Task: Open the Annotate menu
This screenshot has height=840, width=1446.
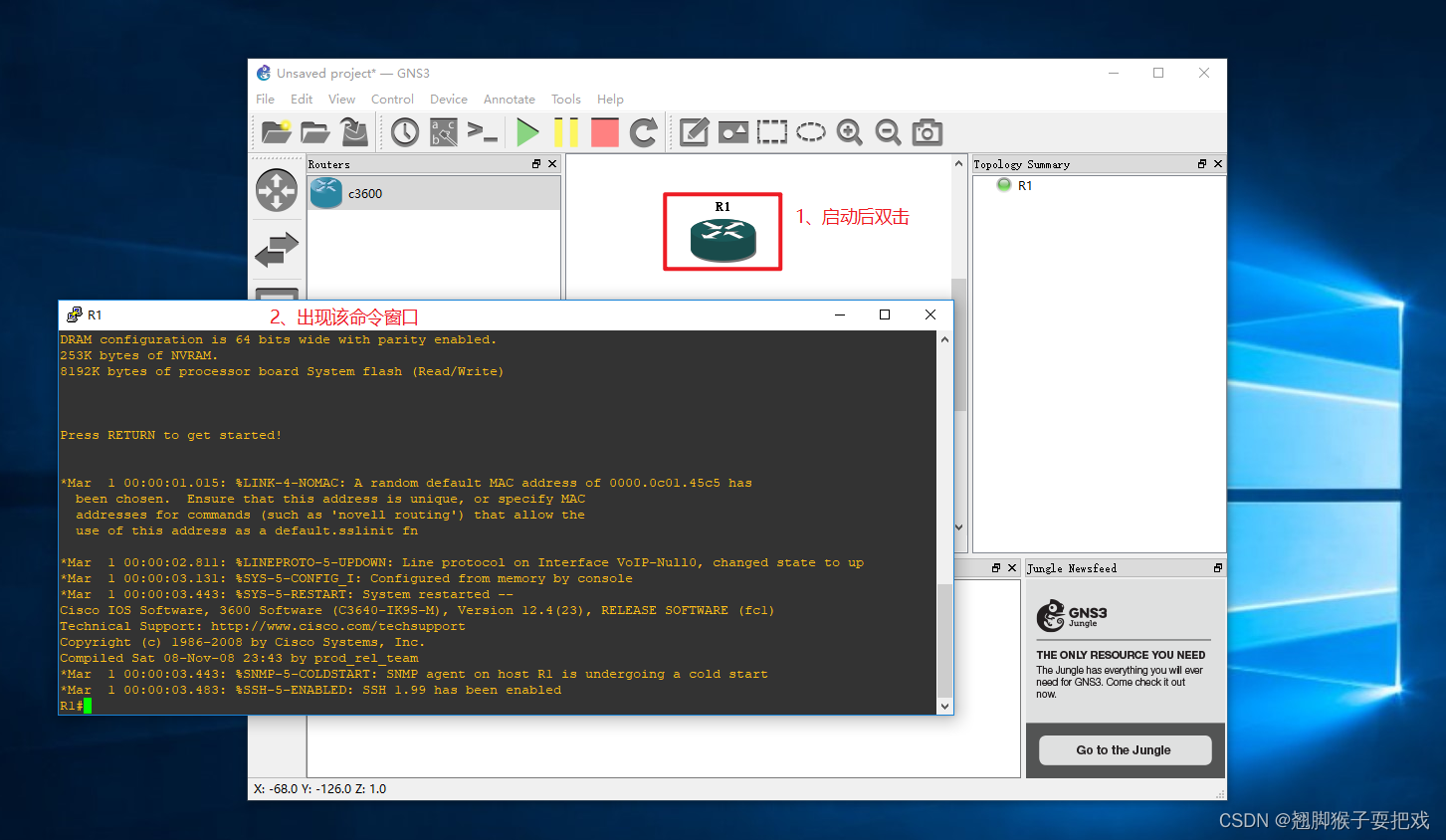Action: pyautogui.click(x=510, y=100)
